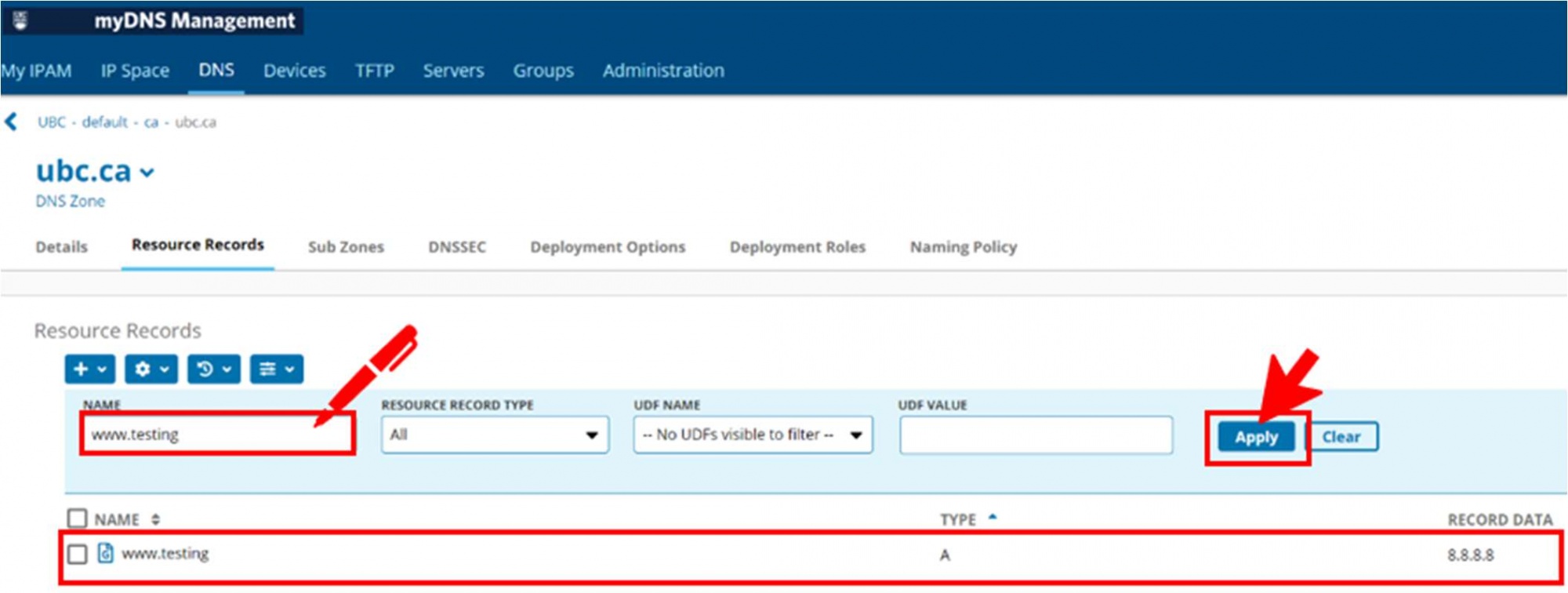This screenshot has height=593, width=1568.
Task: Sort by TYPE column arrow
Action: (993, 518)
